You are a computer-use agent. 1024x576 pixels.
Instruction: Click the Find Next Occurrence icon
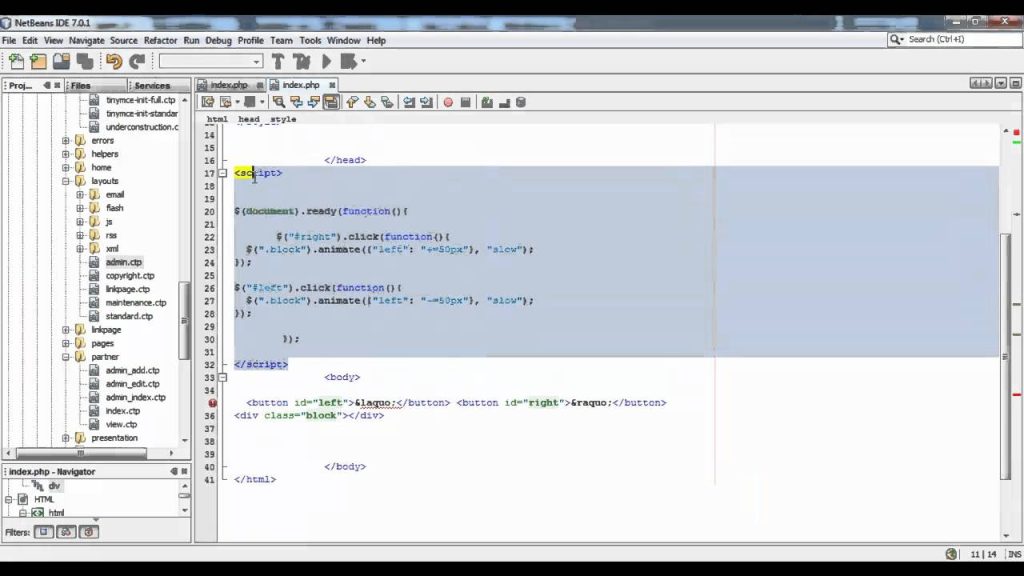click(x=313, y=102)
